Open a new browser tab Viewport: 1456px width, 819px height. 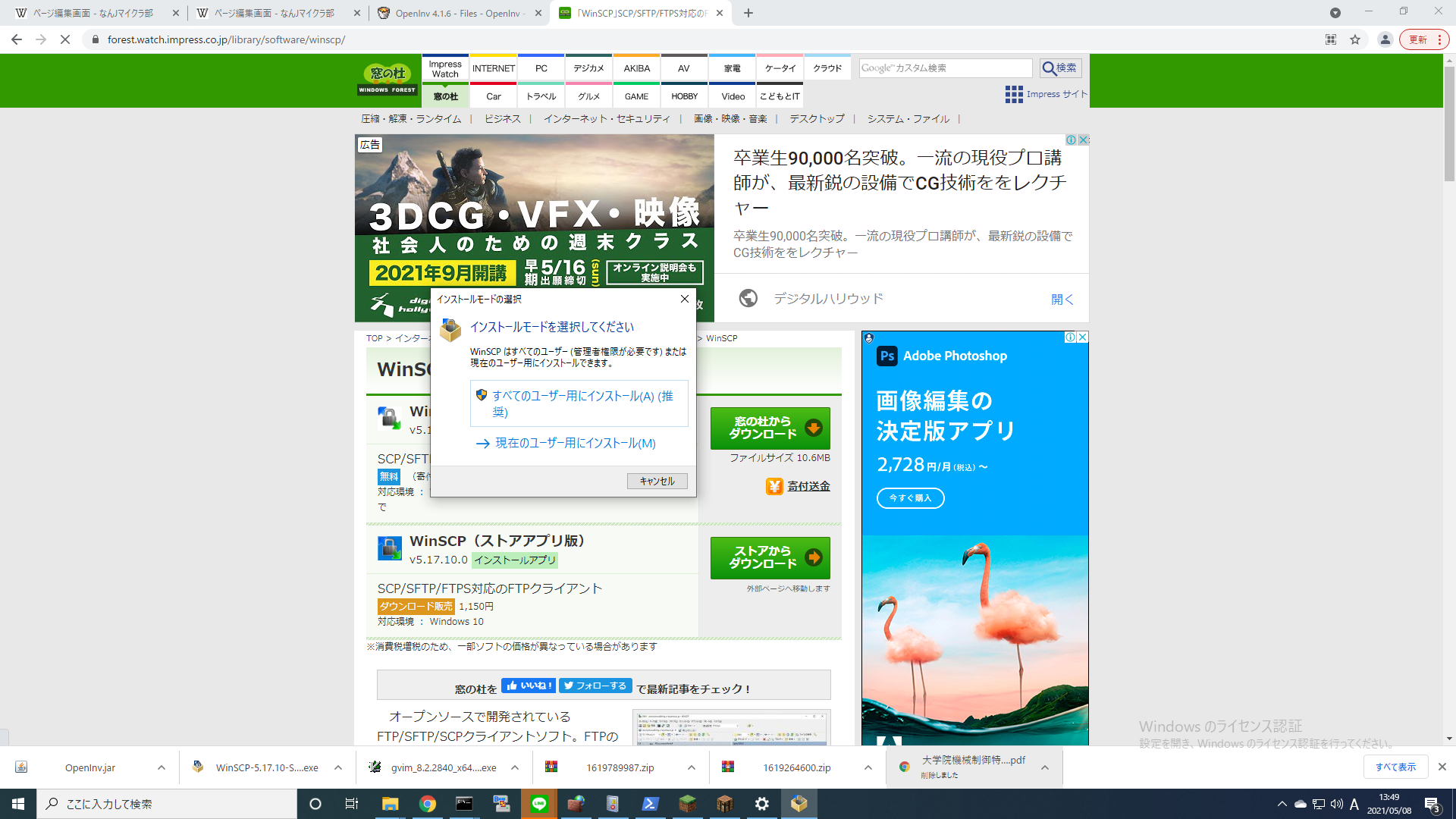[x=748, y=13]
